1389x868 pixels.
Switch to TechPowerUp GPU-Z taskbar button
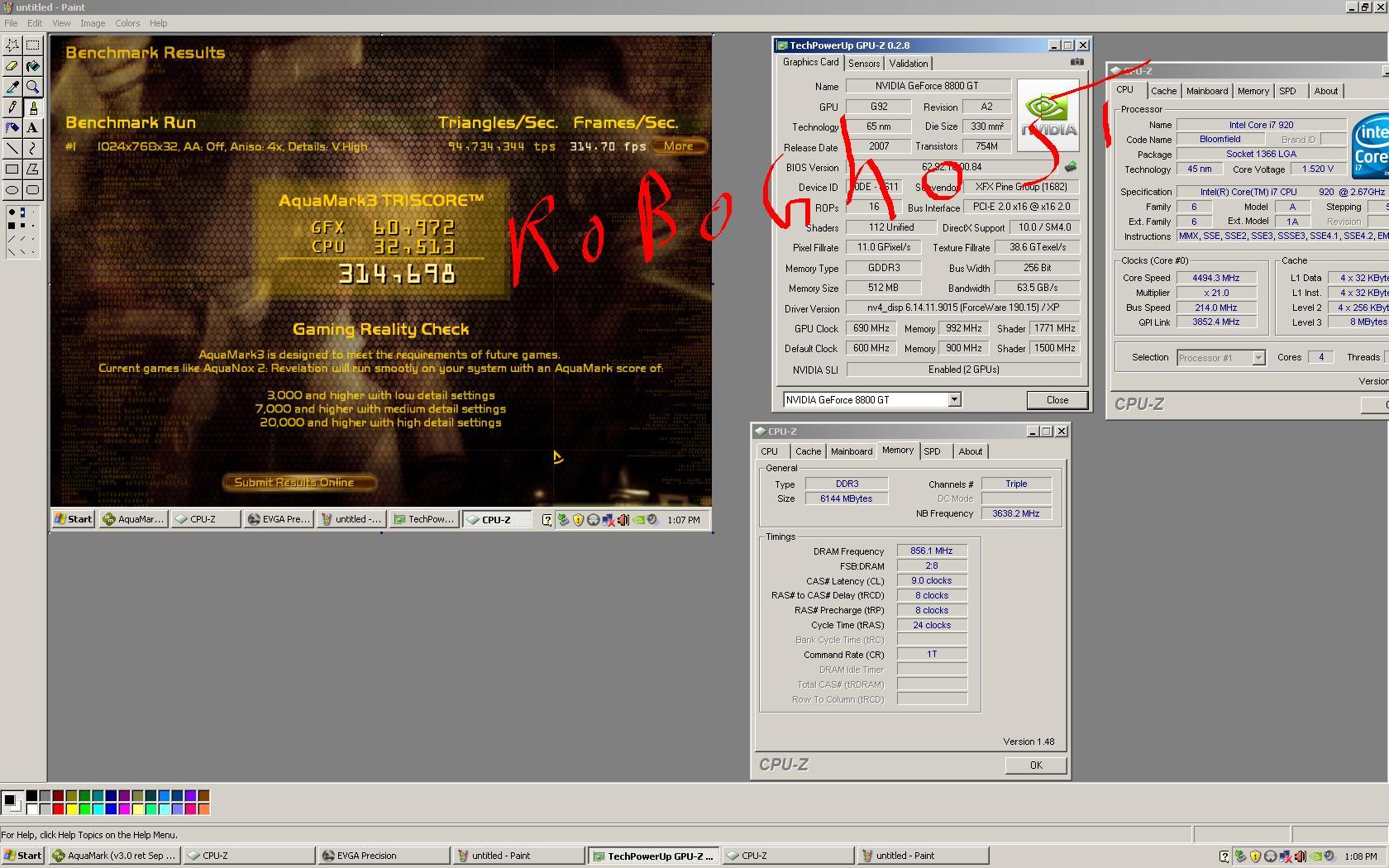click(654, 856)
